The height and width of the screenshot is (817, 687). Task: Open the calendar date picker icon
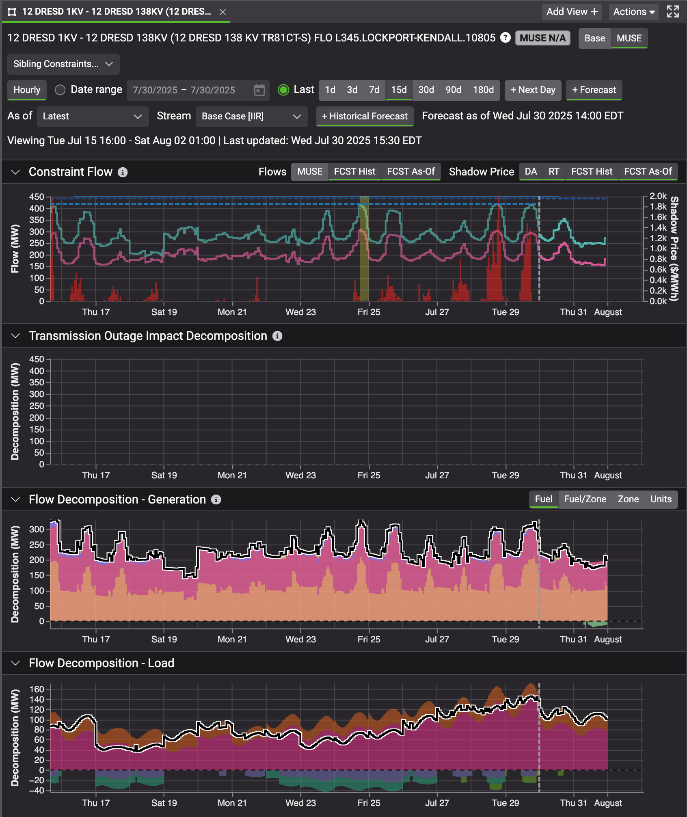[x=260, y=90]
